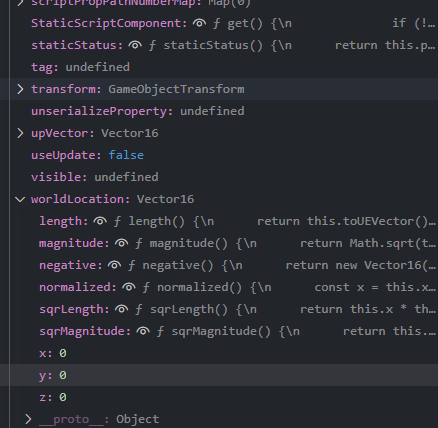Click the normalized() function text
Image resolution: width=438 pixels, height=428 pixels.
pos(199,287)
